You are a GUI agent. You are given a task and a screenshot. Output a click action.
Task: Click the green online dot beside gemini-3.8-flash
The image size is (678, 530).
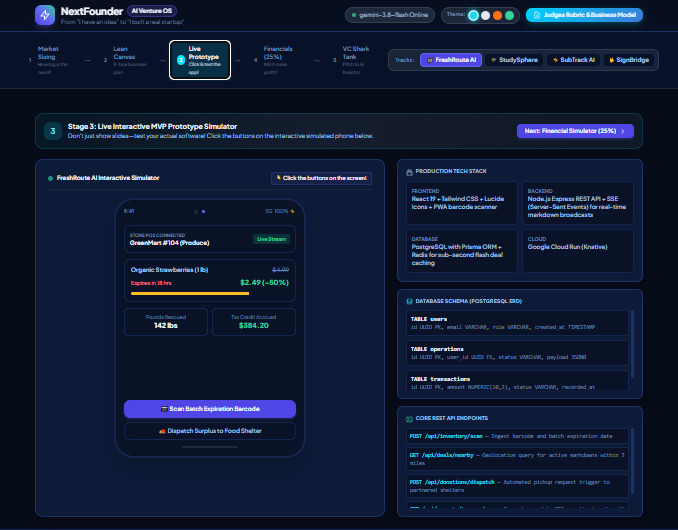[x=354, y=15]
